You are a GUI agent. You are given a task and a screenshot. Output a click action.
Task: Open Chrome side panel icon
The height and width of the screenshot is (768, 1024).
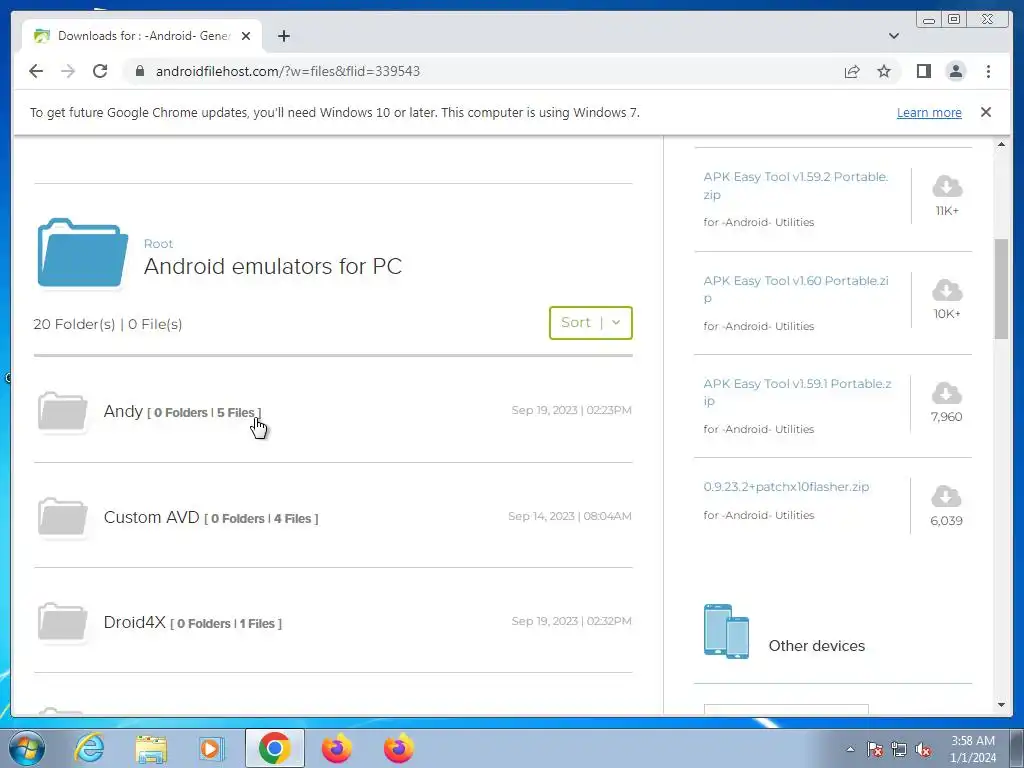click(923, 71)
